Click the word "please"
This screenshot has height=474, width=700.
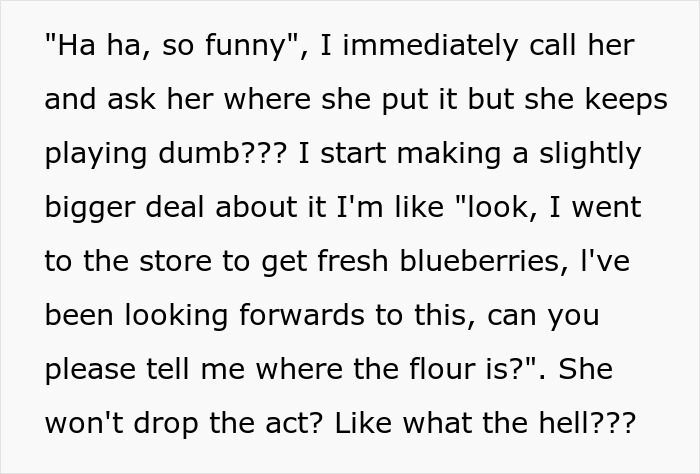pyautogui.click(x=89, y=370)
